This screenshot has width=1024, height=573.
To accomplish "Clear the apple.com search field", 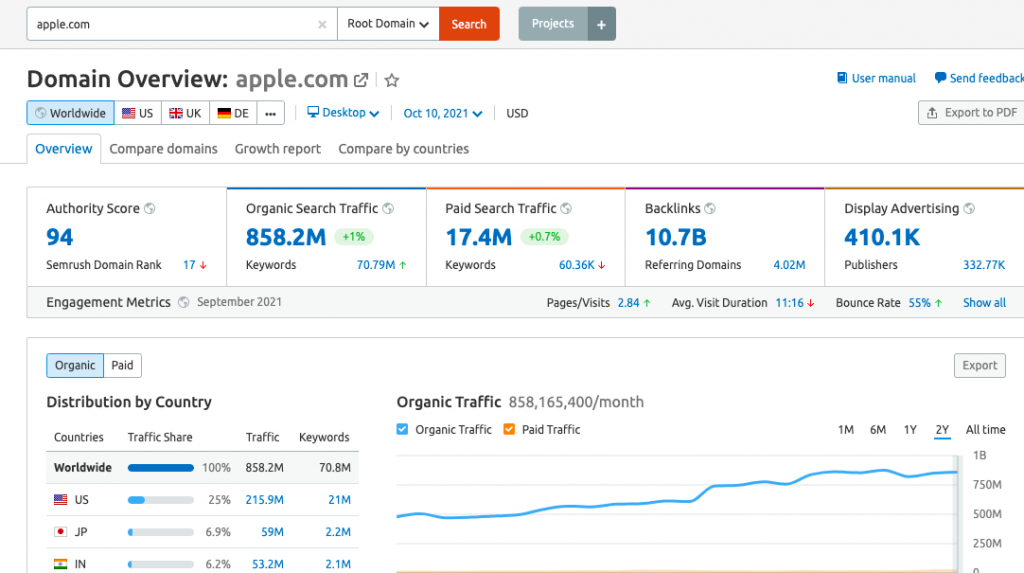I will click(x=322, y=25).
